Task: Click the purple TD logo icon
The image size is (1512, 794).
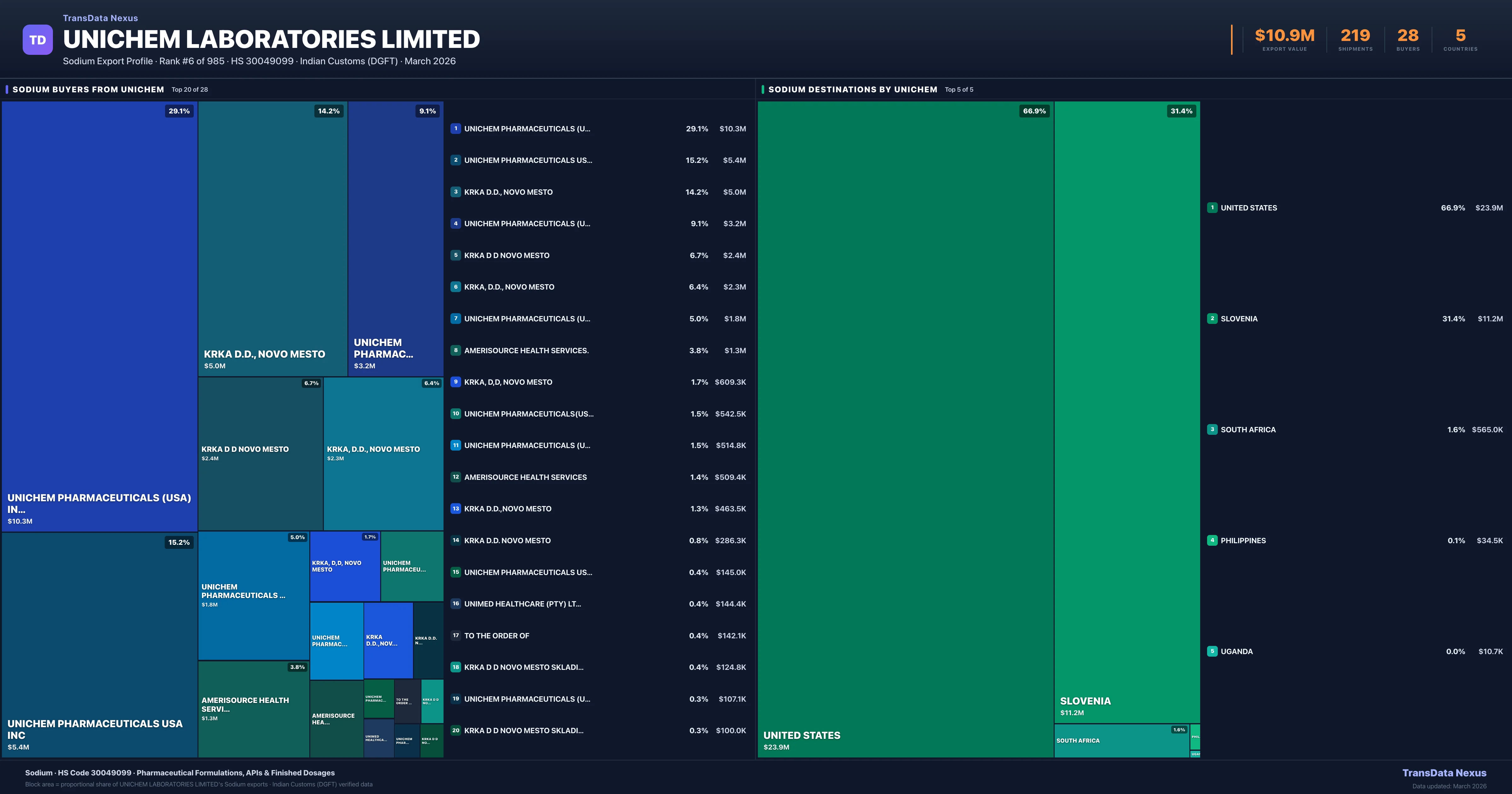Action: pyautogui.click(x=37, y=39)
